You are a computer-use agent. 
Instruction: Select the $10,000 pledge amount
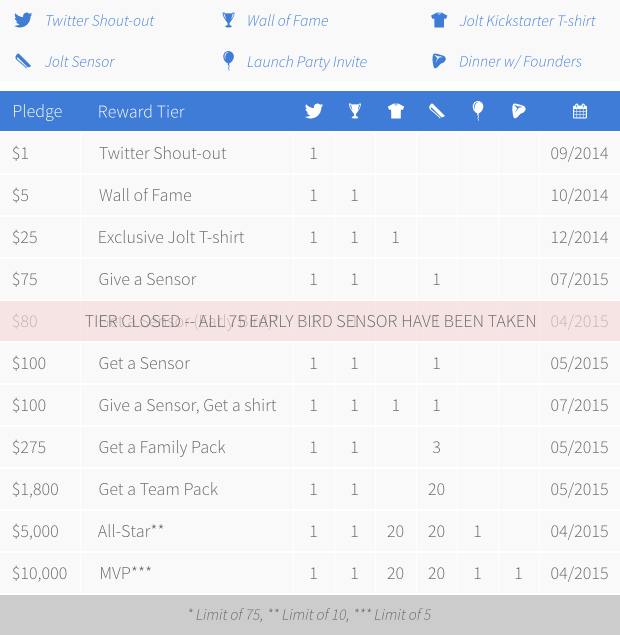[39, 573]
